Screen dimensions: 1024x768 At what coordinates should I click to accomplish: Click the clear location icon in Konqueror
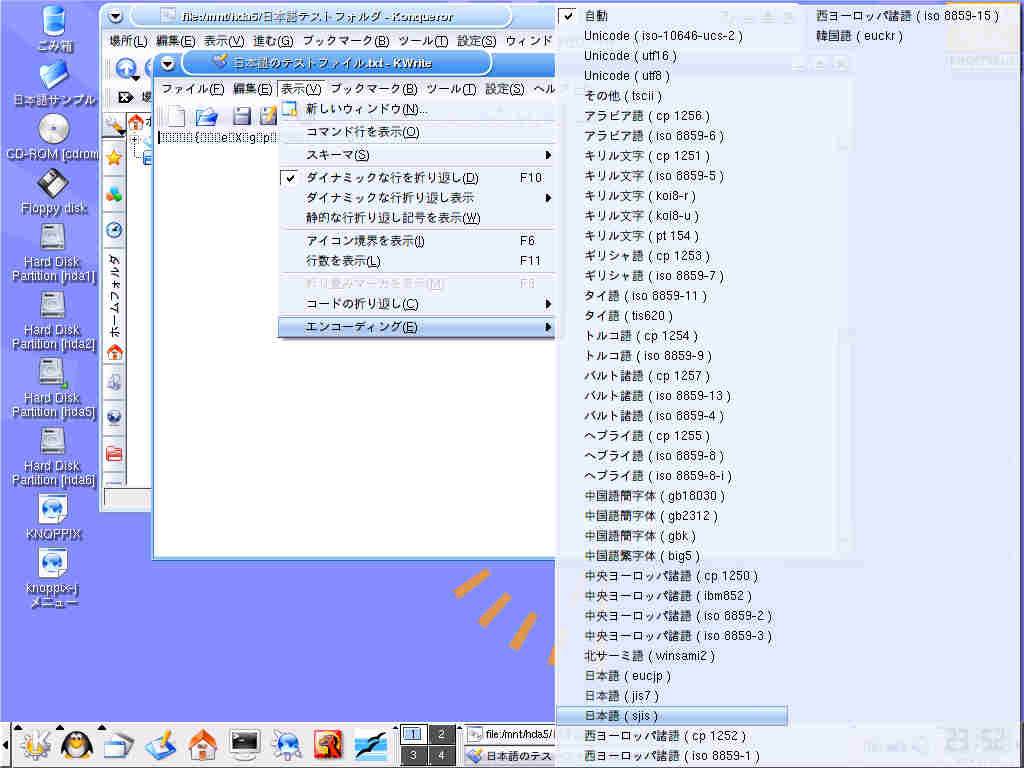click(x=125, y=98)
